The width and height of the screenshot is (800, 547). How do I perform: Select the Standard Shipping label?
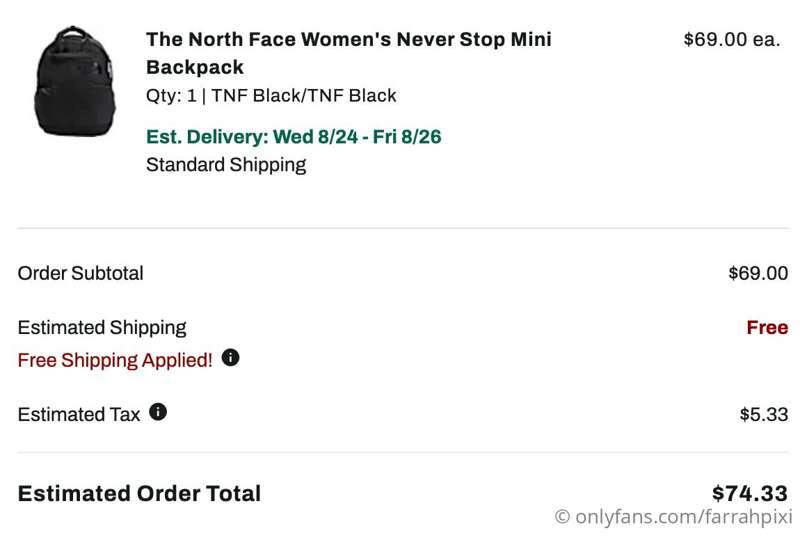point(226,165)
